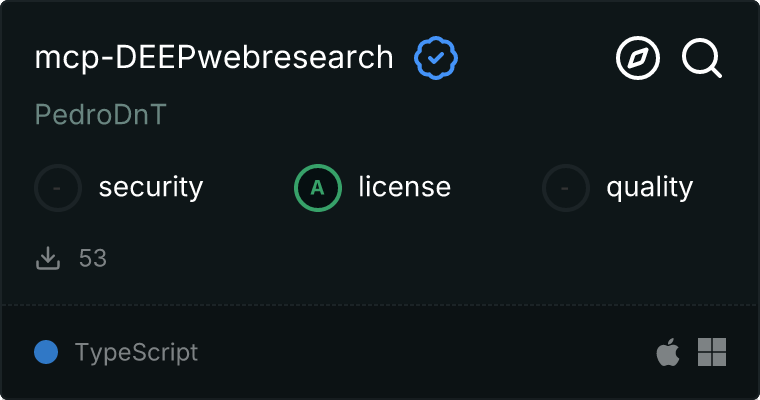Image resolution: width=760 pixels, height=400 pixels.
Task: Open the PedroDnT author link
Action: click(x=100, y=115)
